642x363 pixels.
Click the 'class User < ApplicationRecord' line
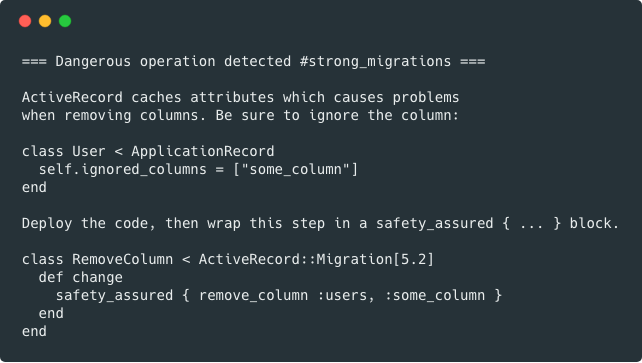coord(148,151)
